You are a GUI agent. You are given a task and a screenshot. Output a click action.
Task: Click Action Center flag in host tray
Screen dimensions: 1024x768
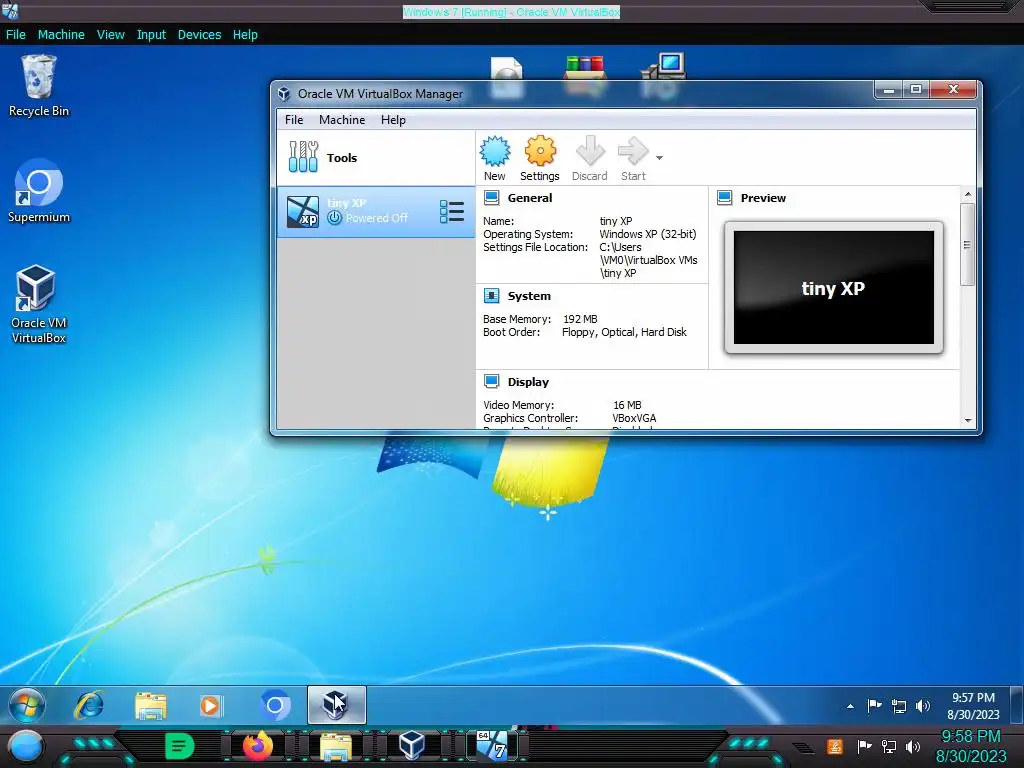[x=865, y=746]
